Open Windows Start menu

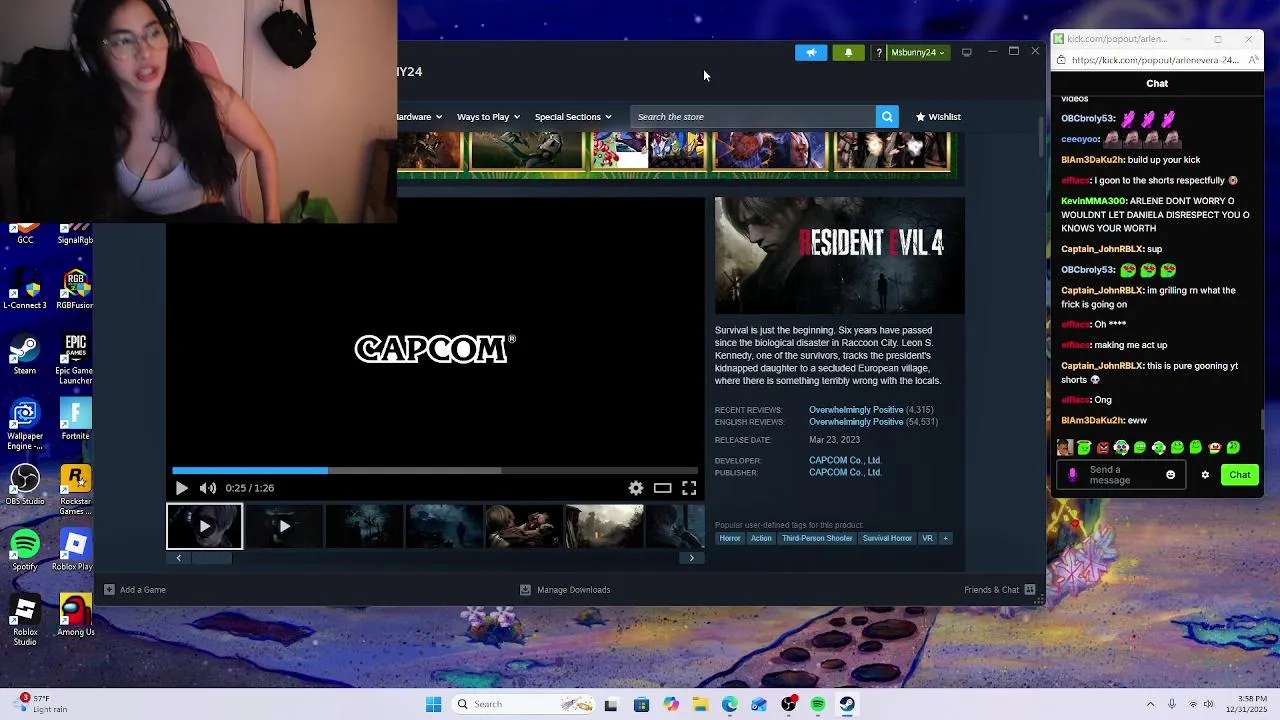click(x=433, y=704)
